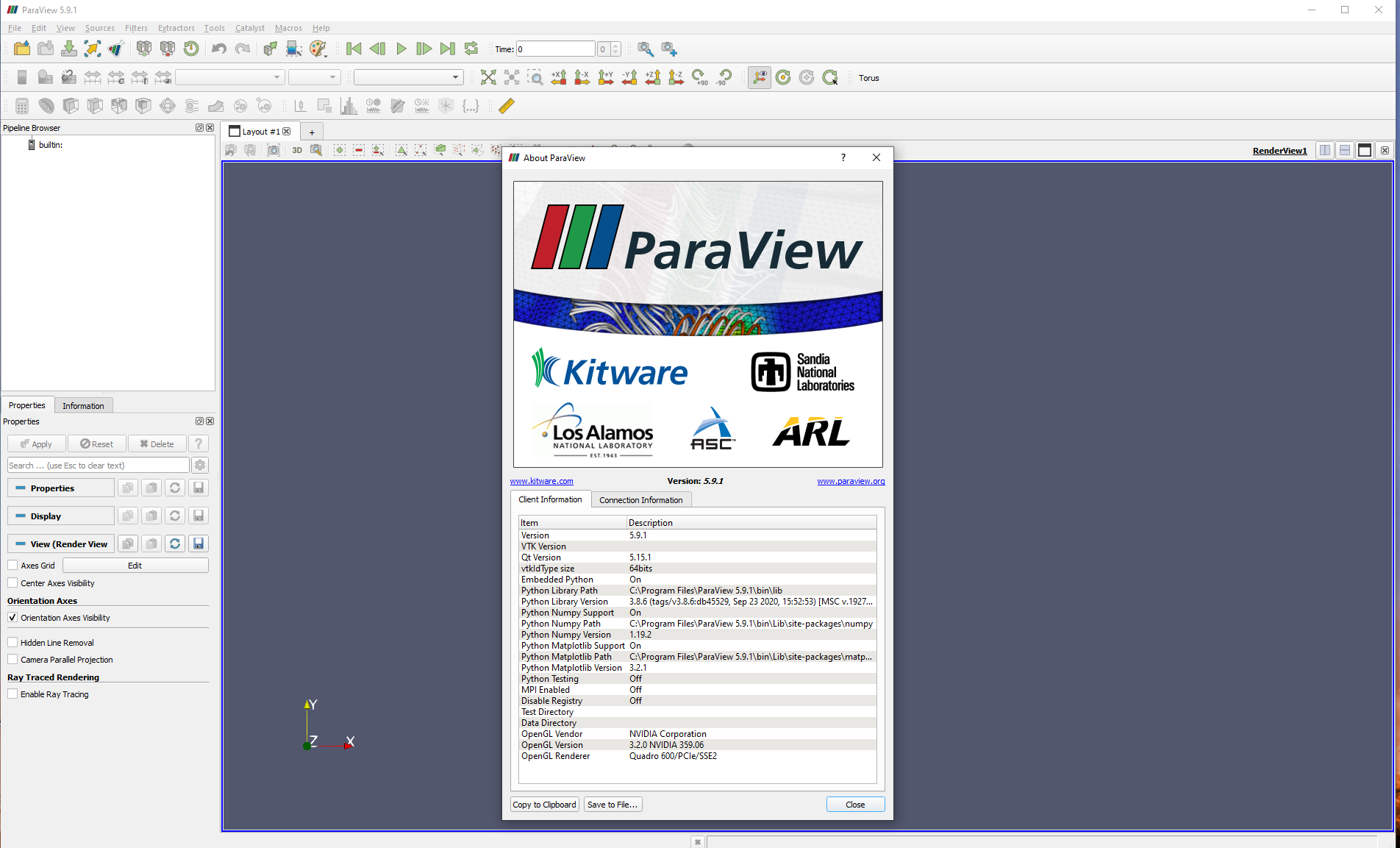Open the www.kitware.com link
This screenshot has height=848, width=1400.
(541, 481)
